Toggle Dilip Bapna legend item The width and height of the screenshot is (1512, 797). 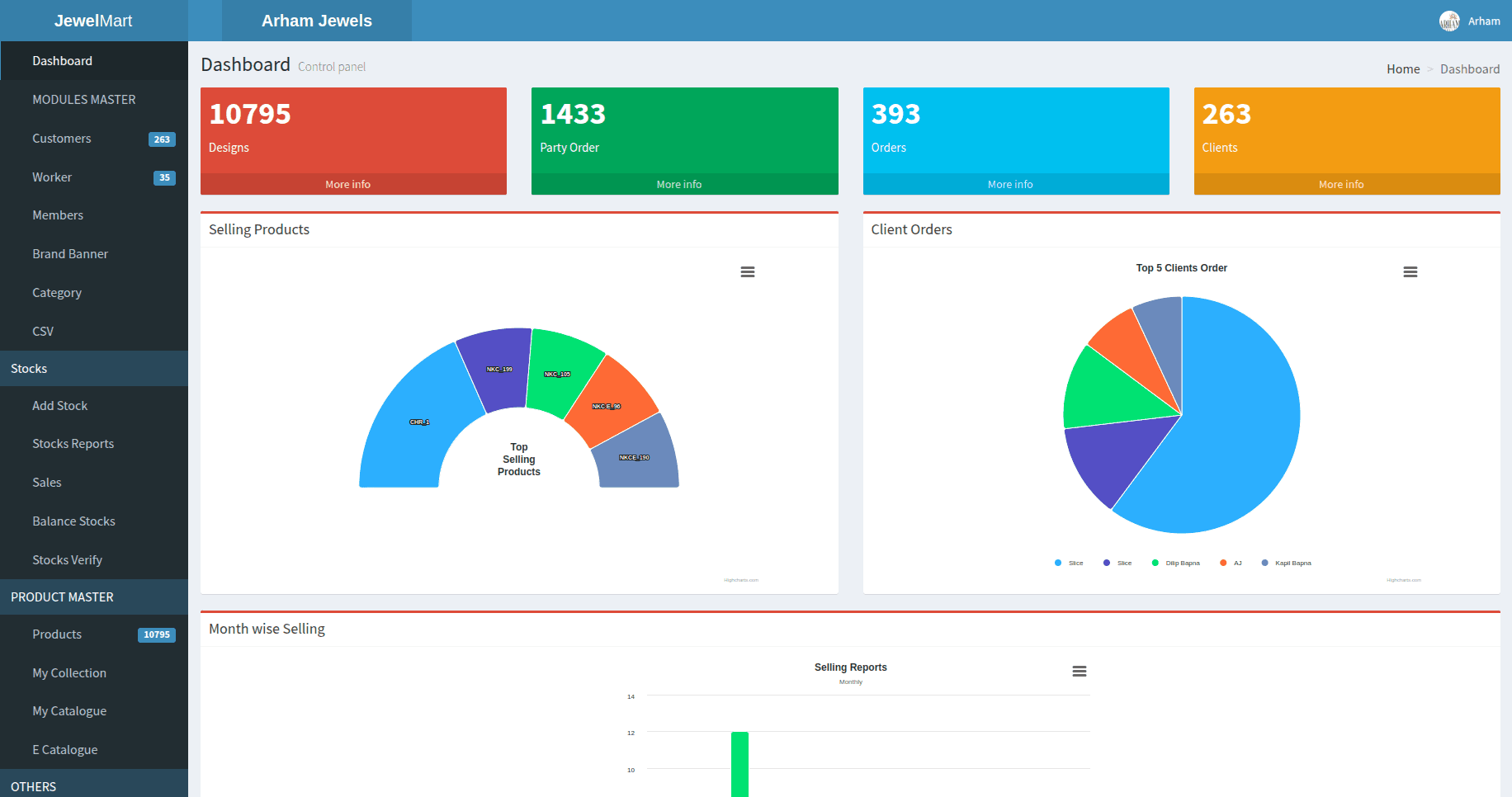tap(1175, 563)
